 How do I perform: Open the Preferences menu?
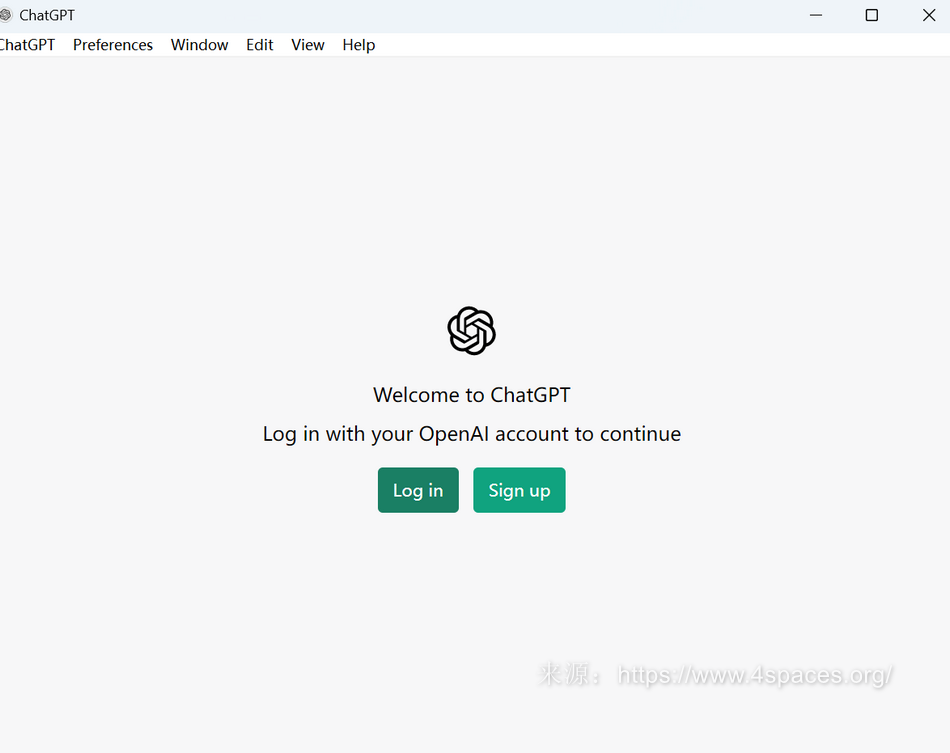click(x=113, y=45)
